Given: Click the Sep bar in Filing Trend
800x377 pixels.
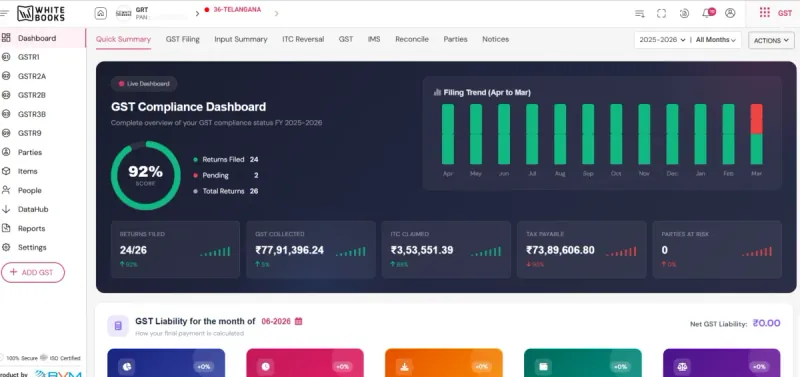Looking at the screenshot, I should coord(588,134).
